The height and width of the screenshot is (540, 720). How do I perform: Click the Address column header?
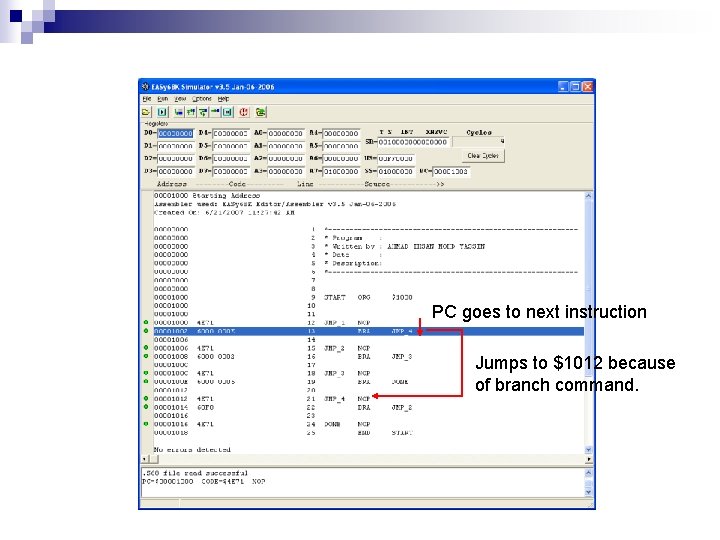pyautogui.click(x=171, y=184)
